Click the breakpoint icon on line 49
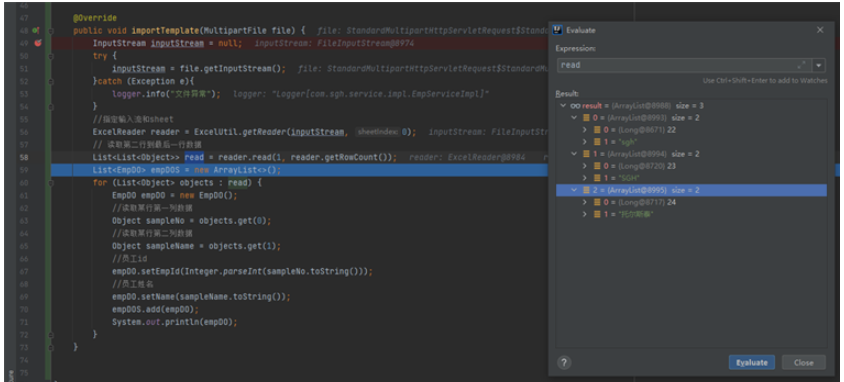This screenshot has width=844, height=382. coord(37,43)
